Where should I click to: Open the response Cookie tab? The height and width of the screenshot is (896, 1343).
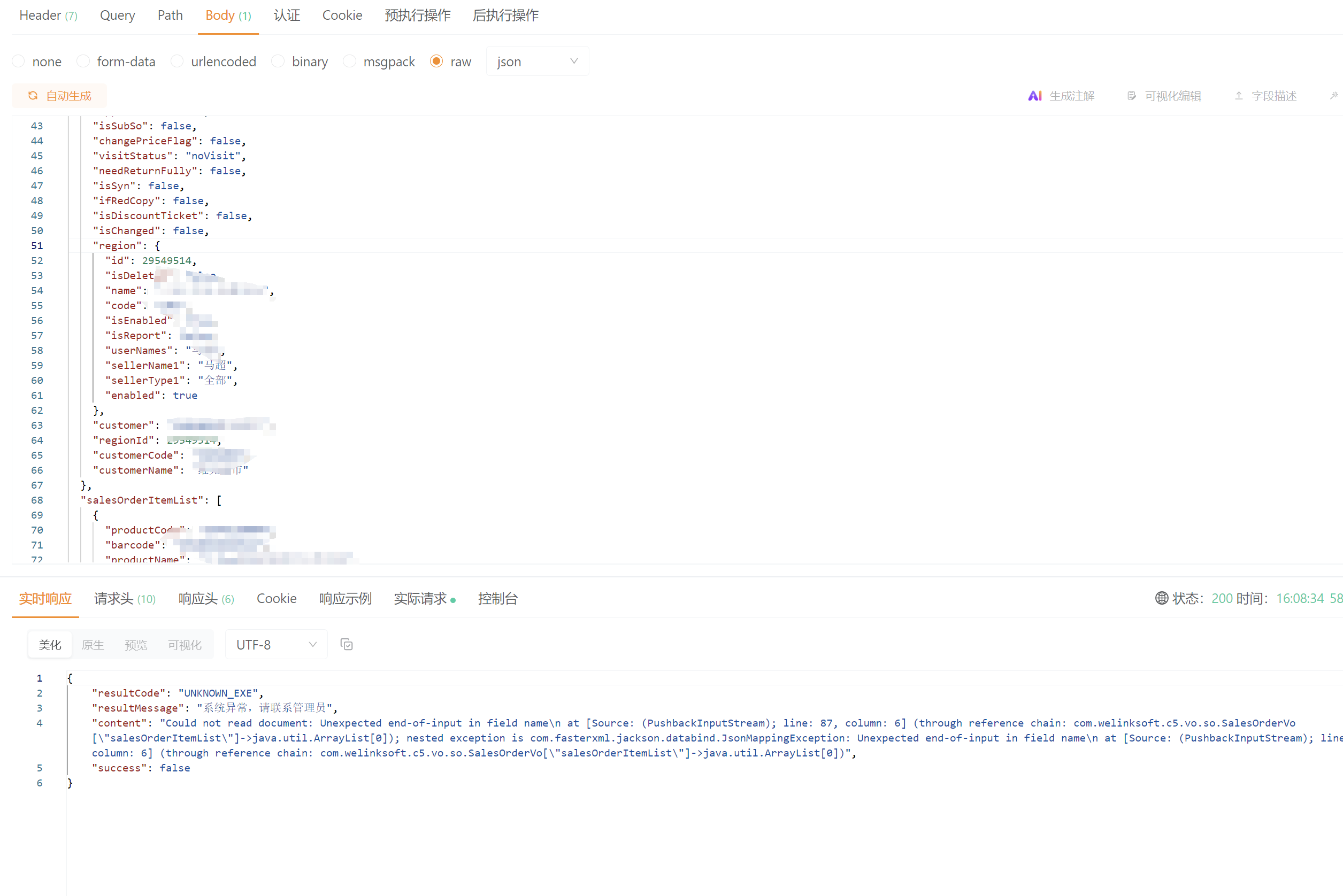[x=277, y=598]
